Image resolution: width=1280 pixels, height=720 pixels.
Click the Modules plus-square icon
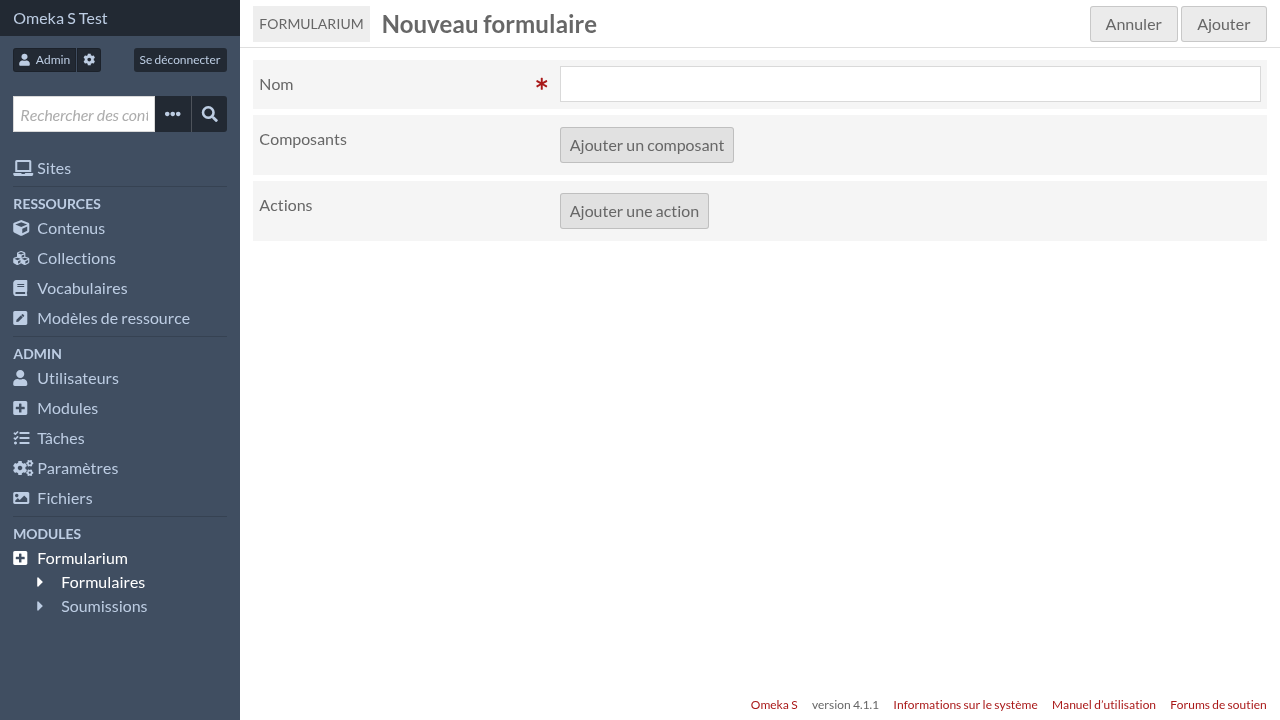21,407
